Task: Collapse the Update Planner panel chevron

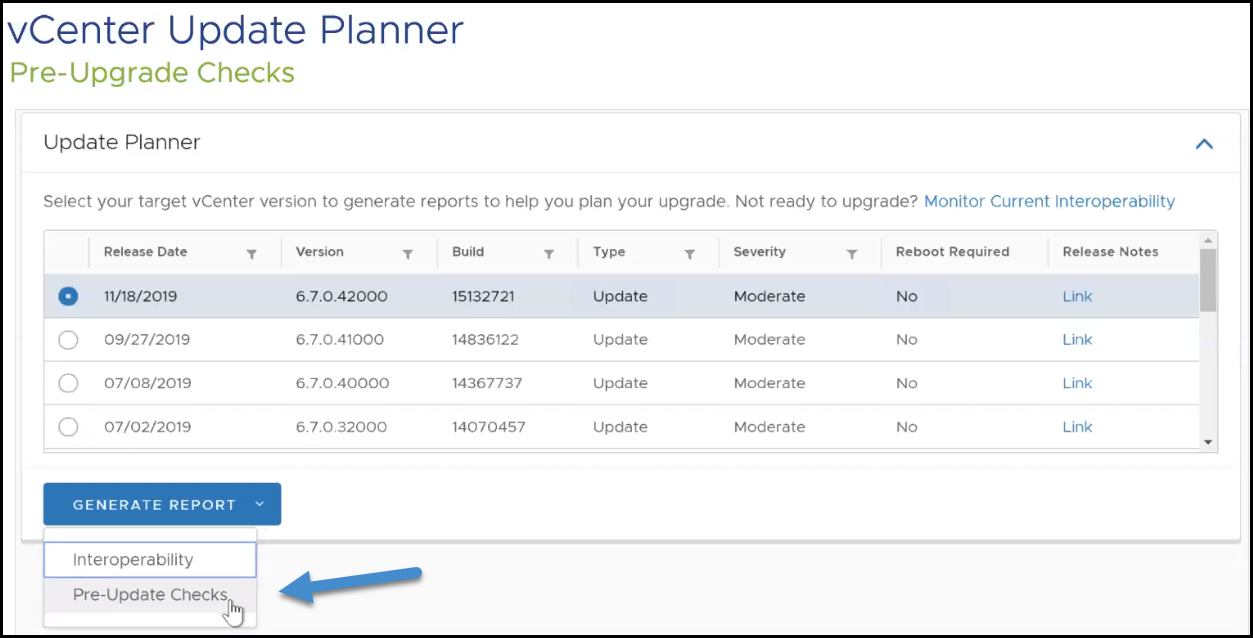Action: coord(1204,144)
